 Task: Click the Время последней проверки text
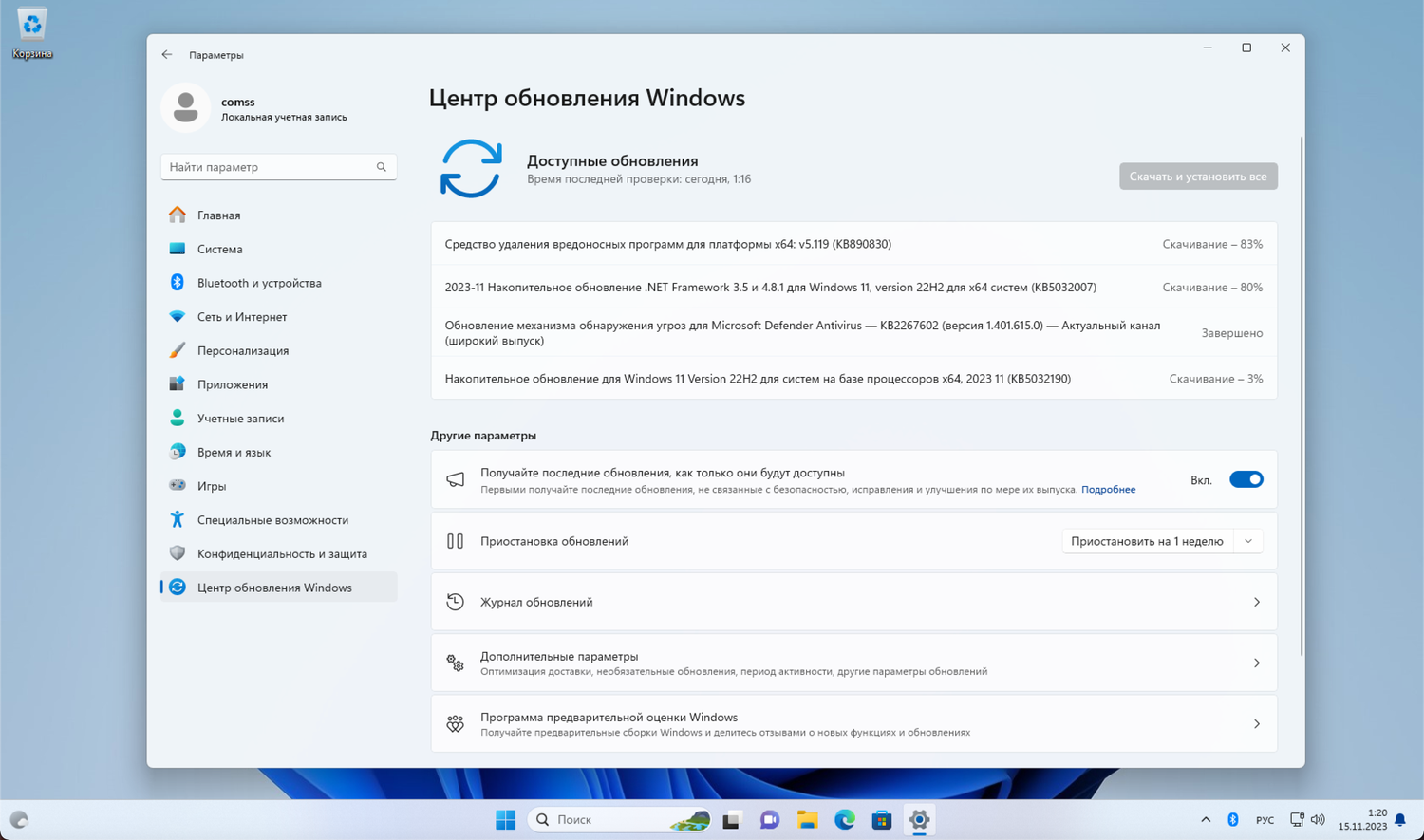point(639,179)
